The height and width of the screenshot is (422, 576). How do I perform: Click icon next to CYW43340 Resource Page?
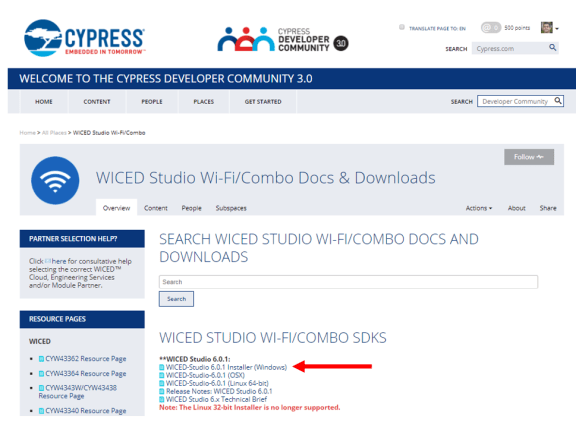click(42, 411)
